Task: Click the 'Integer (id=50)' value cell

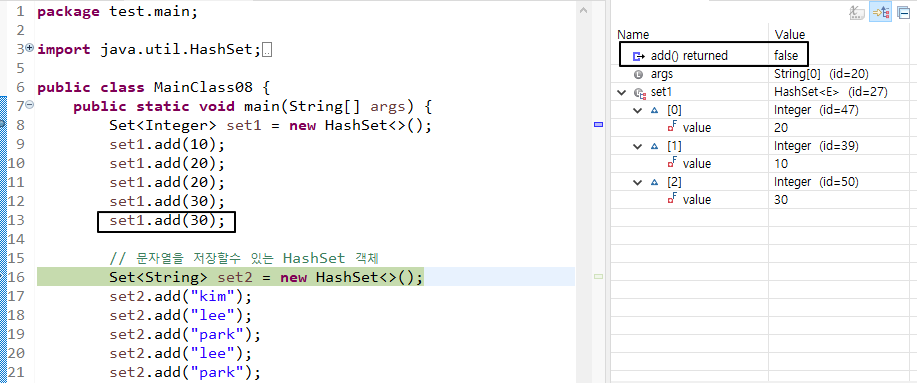Action: 816,182
